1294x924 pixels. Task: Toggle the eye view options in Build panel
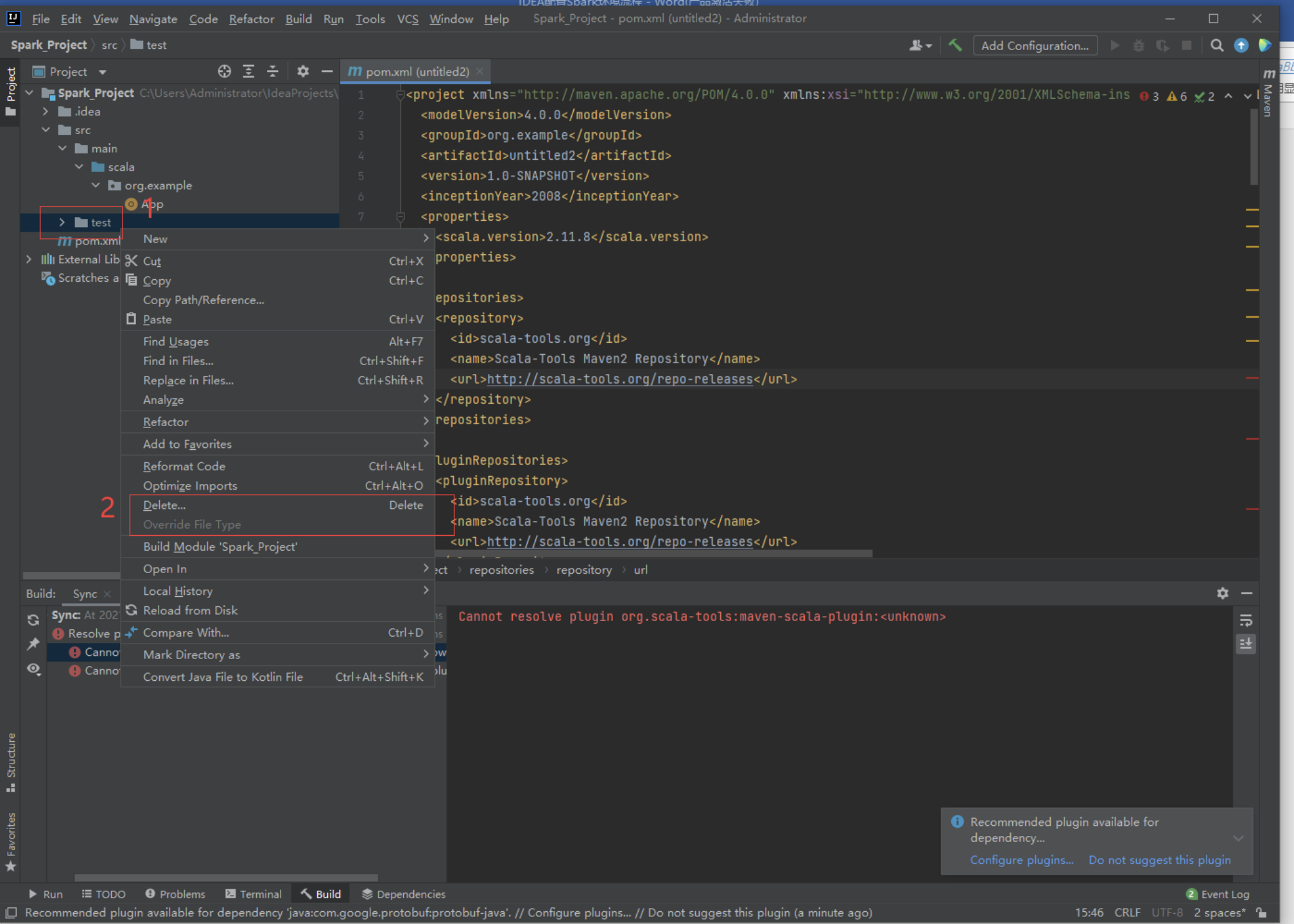click(x=33, y=669)
